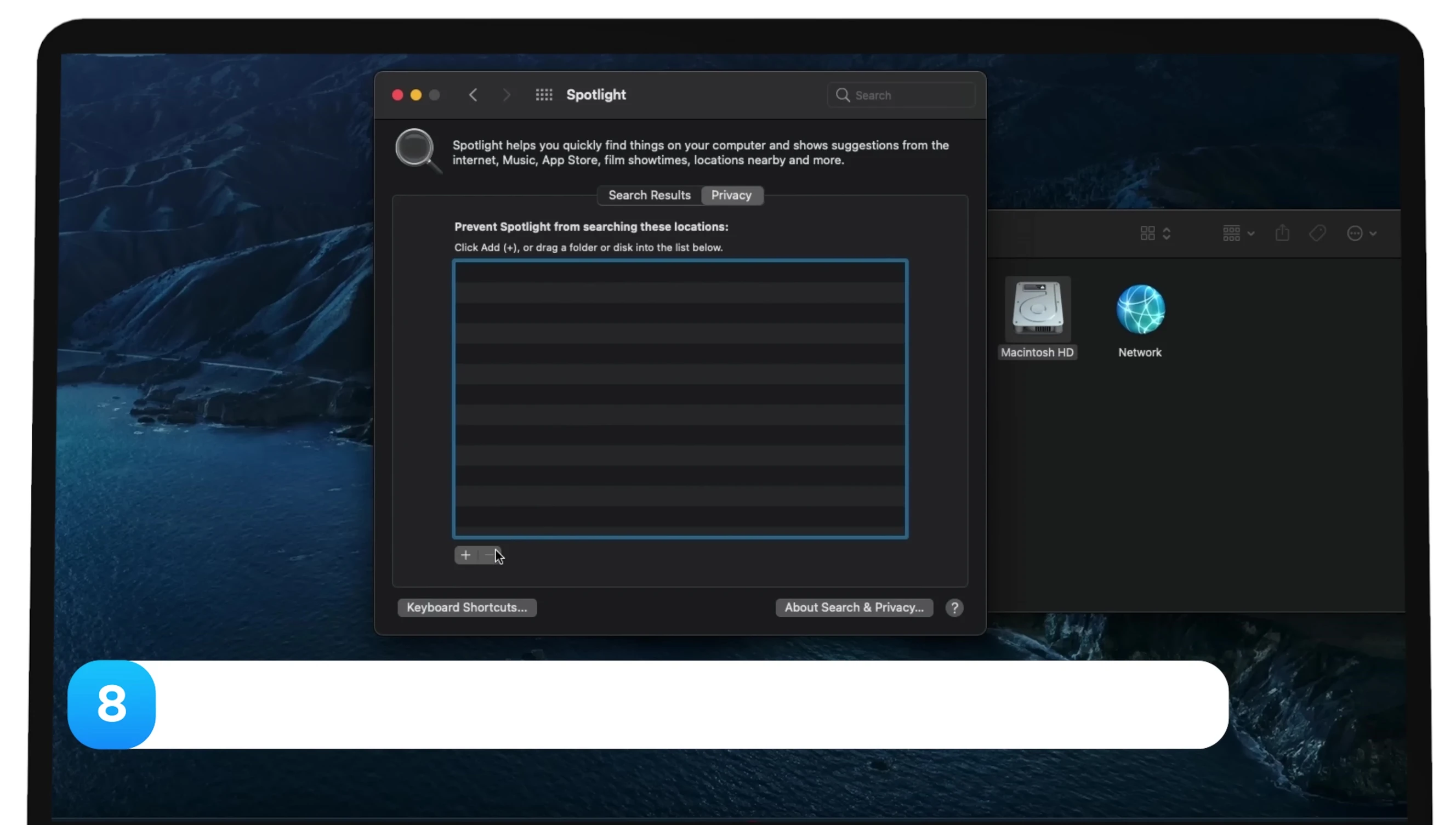Open Finder more actions ellipsis menu
1456x825 pixels.
(1361, 234)
